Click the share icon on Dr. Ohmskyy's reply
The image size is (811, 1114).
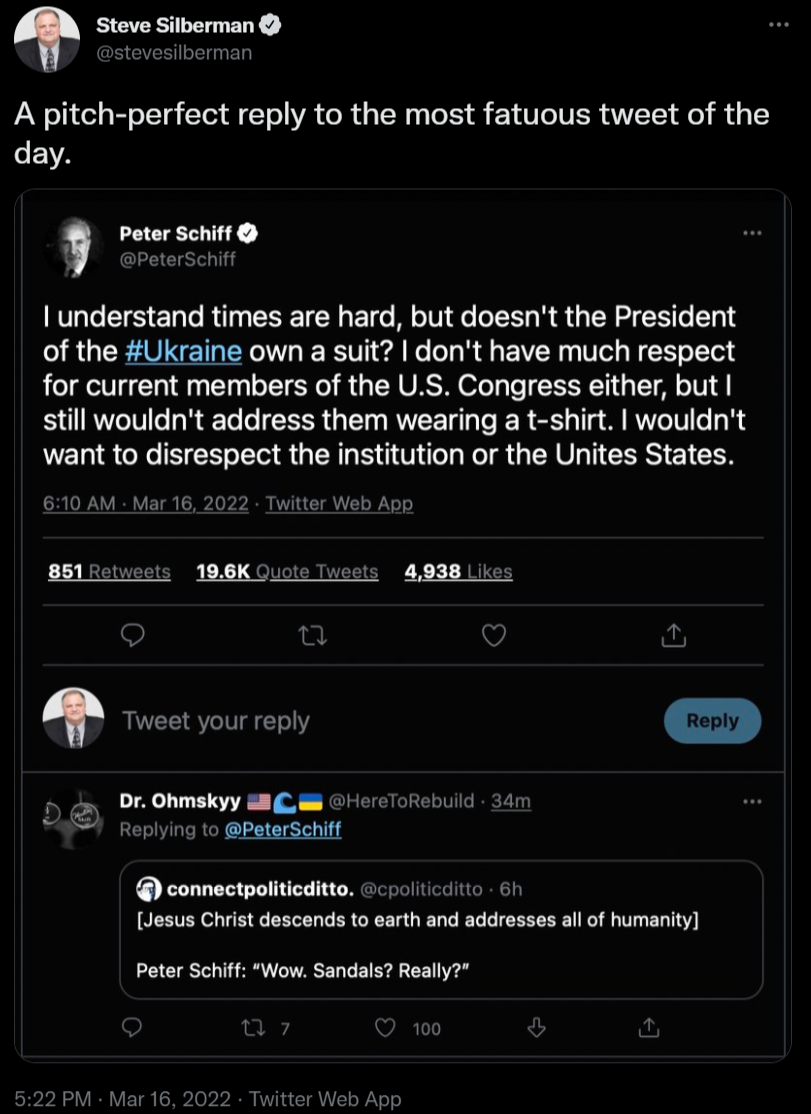point(647,1027)
